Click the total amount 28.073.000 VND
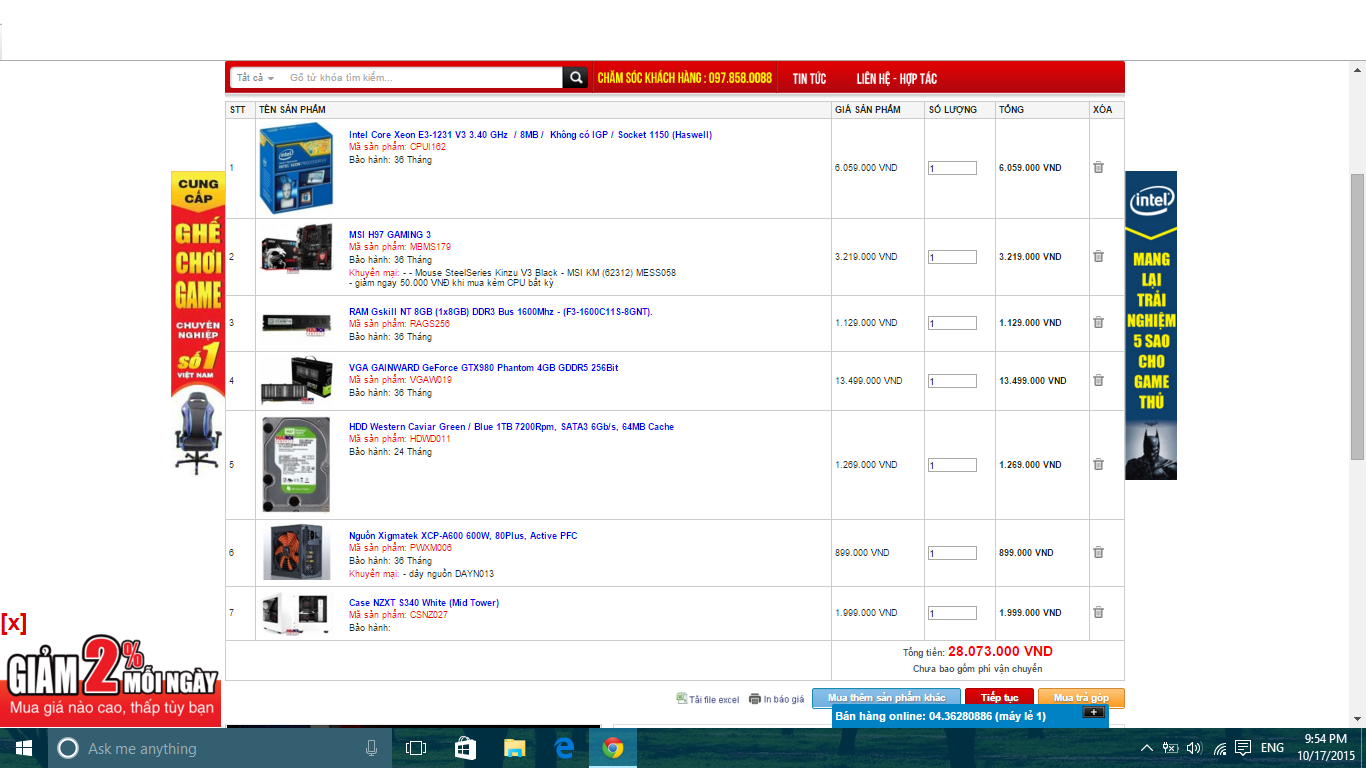The height and width of the screenshot is (768, 1366). tap(1000, 651)
